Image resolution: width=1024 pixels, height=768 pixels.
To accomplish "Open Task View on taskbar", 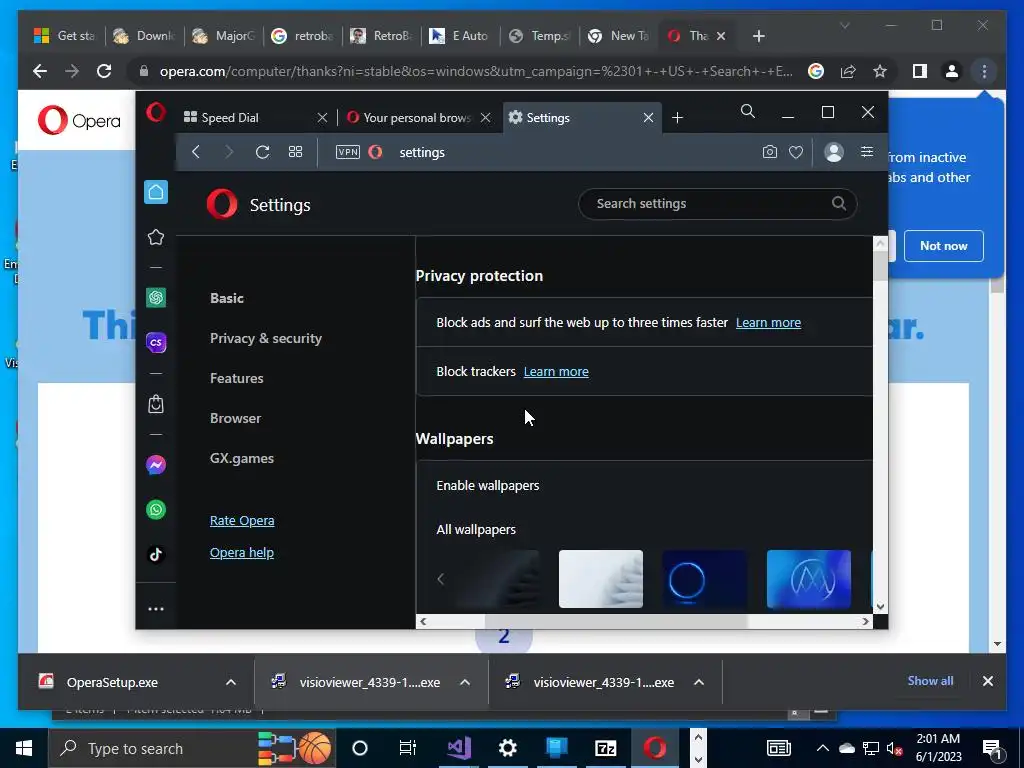I will pos(408,748).
